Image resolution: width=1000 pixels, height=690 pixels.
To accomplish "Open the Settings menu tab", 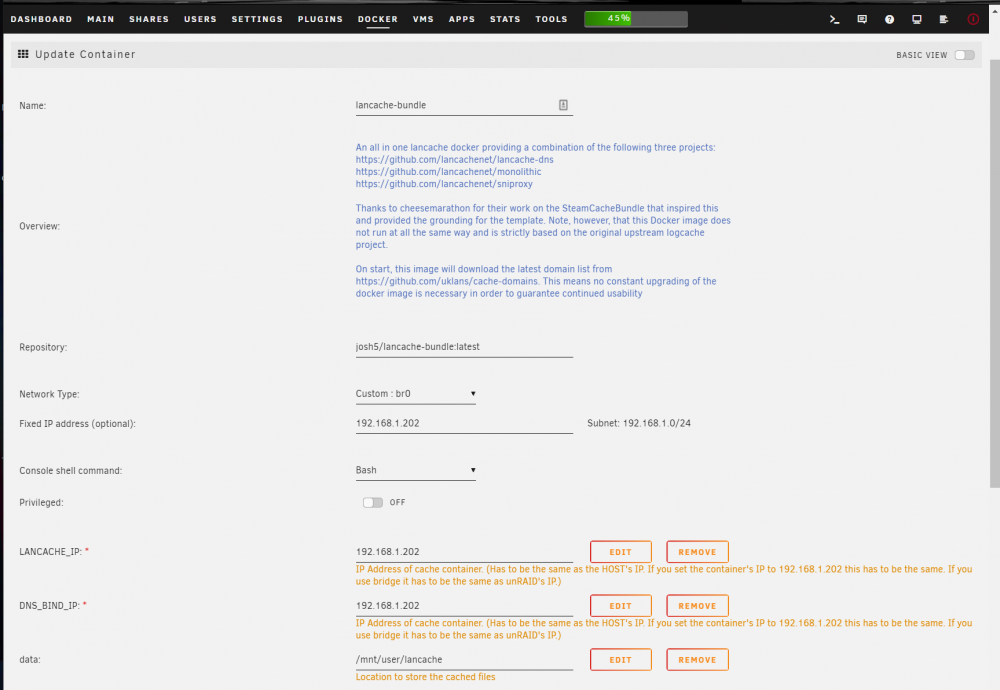I will tap(257, 19).
